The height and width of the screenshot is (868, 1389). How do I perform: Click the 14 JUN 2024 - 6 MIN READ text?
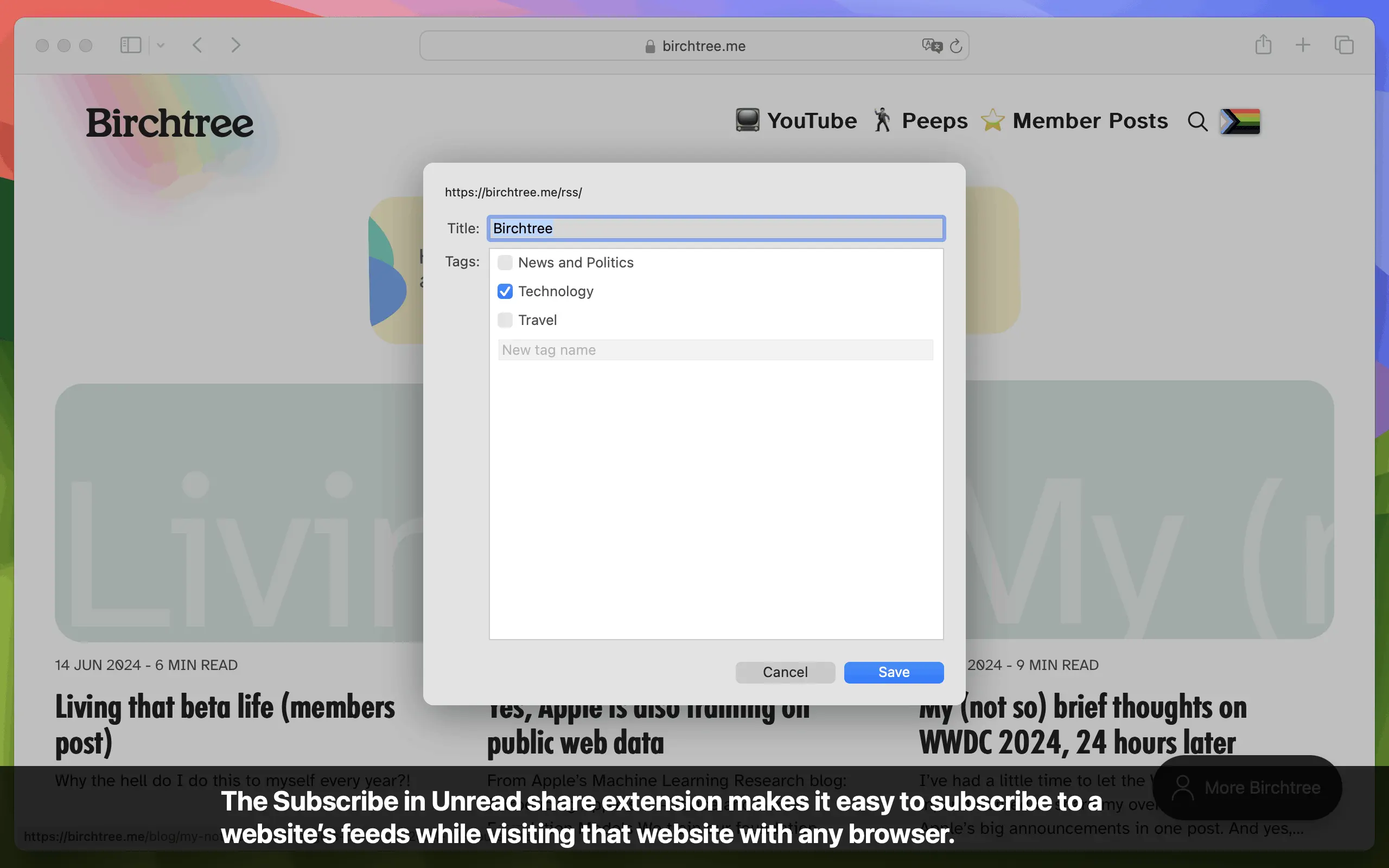(146, 665)
